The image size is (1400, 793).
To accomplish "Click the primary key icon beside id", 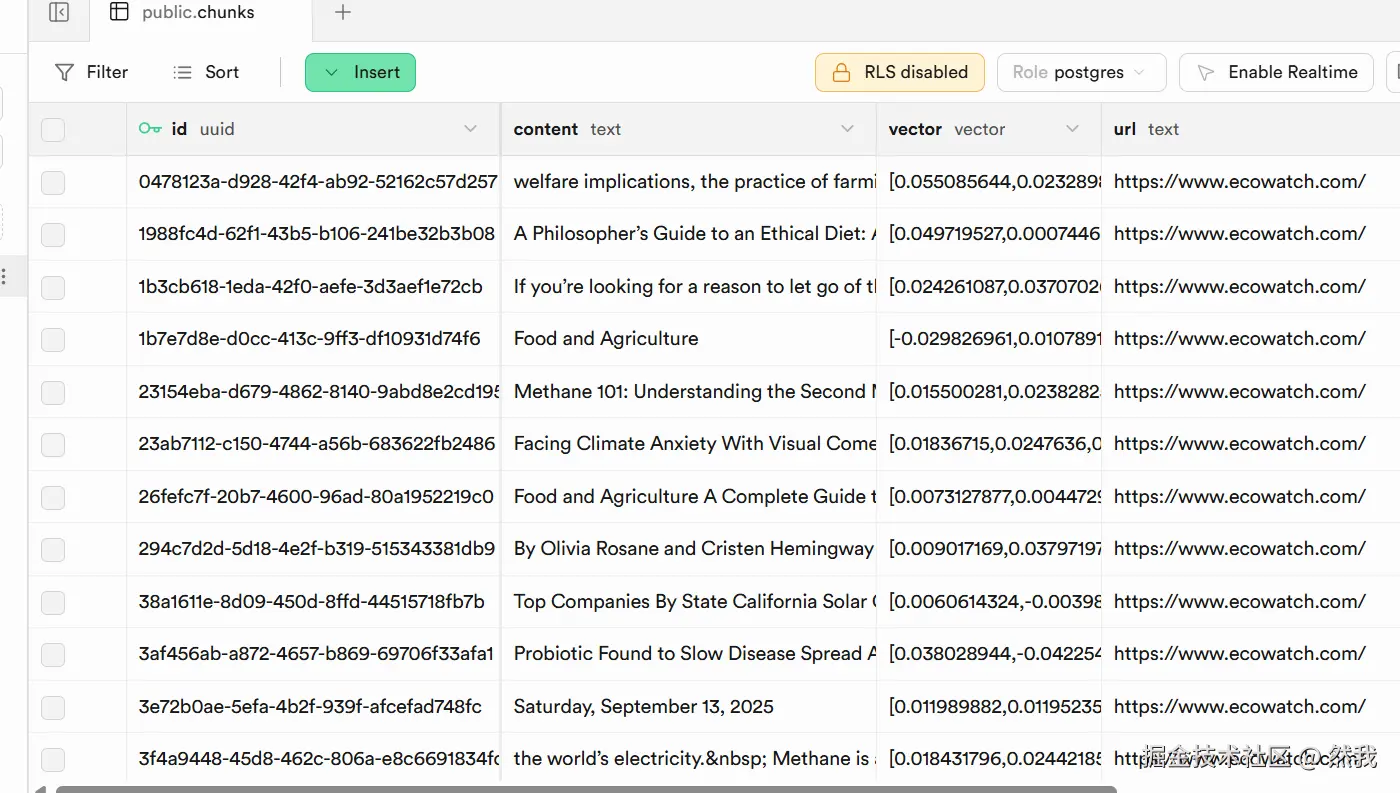I will pos(150,129).
